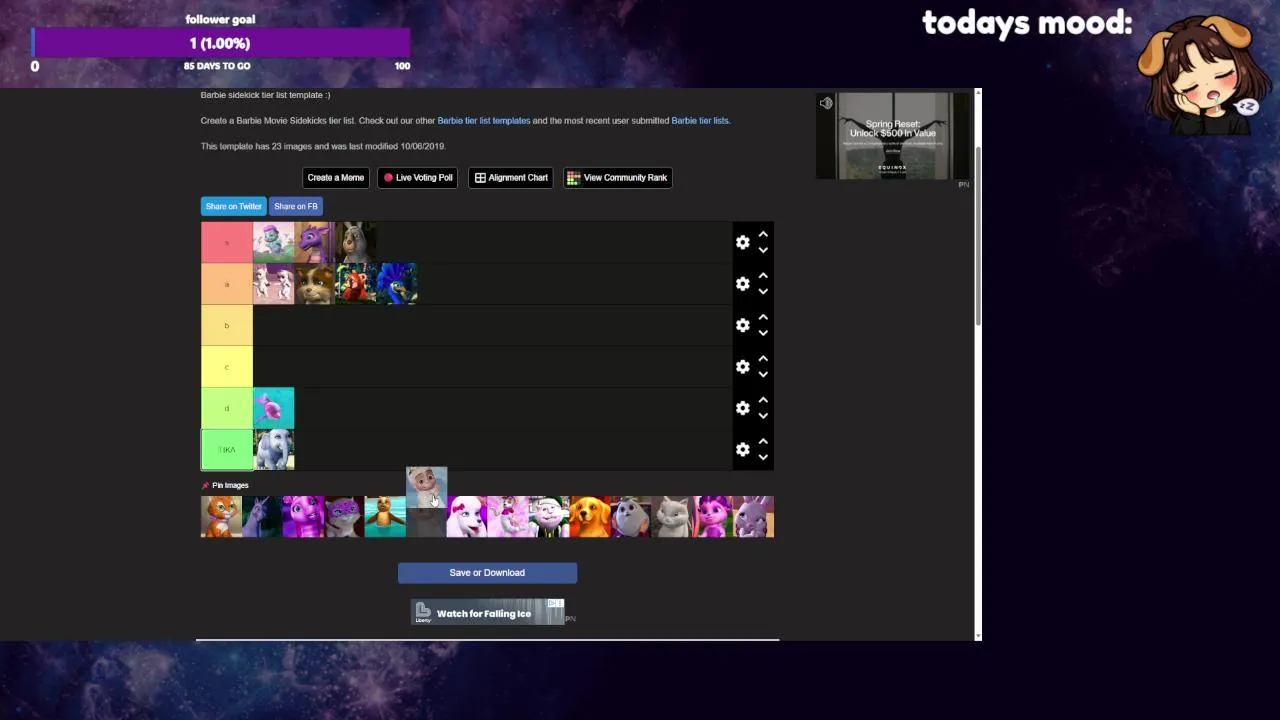The image size is (1280, 720).
Task: Move D tier row down with arrow
Action: click(763, 416)
